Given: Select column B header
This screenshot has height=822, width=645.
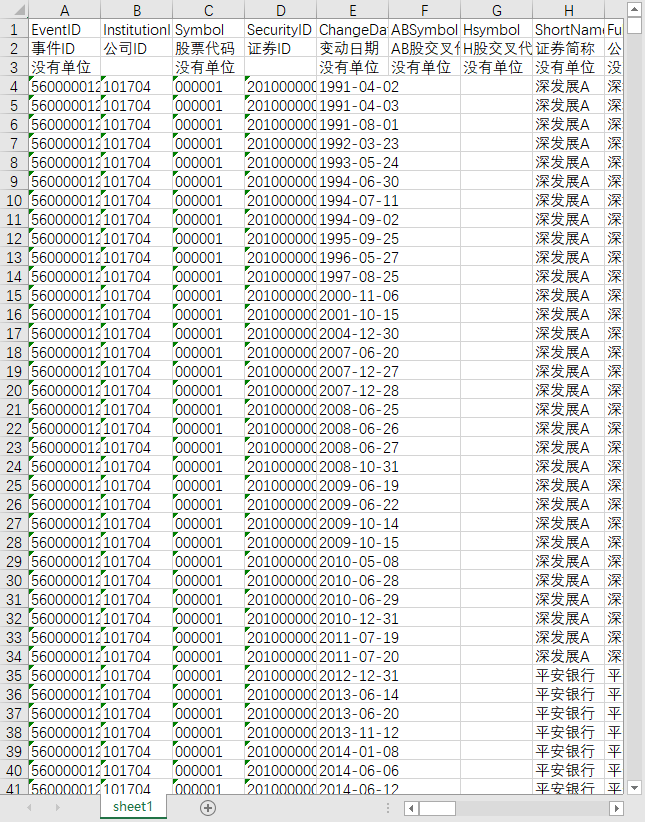Looking at the screenshot, I should pyautogui.click(x=136, y=10).
